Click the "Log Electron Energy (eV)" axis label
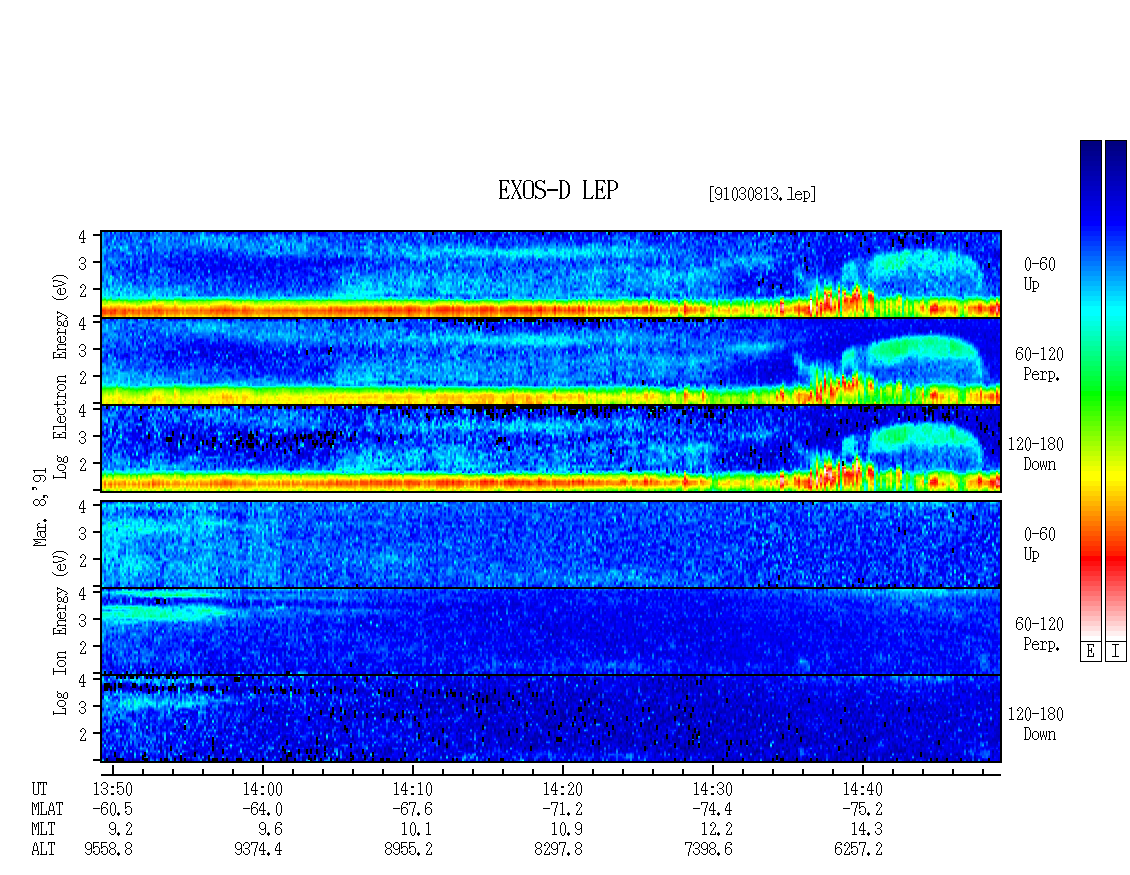1130x875 pixels. point(60,376)
